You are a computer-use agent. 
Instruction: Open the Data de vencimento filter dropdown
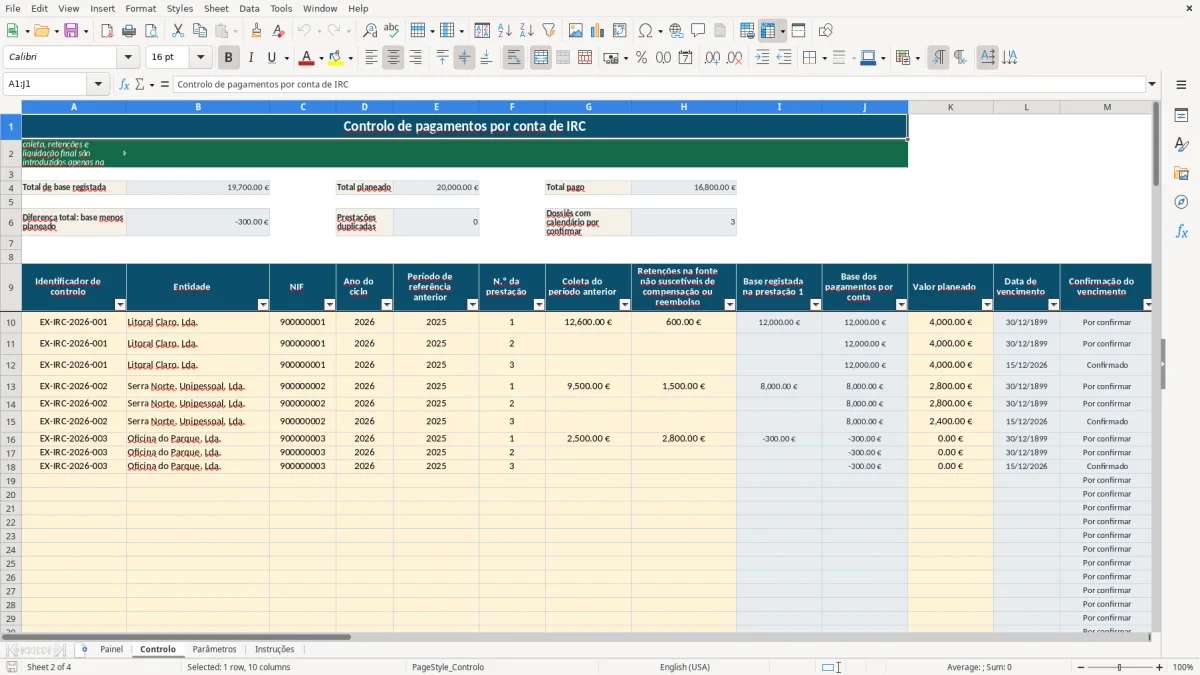[1053, 305]
